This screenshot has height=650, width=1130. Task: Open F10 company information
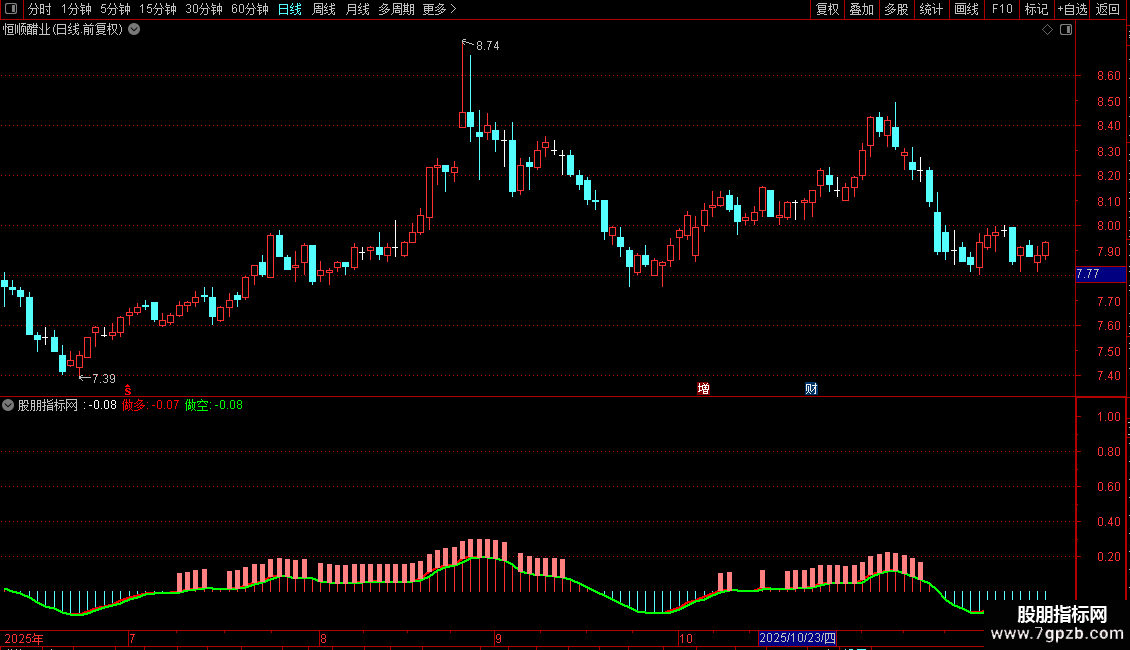click(1002, 9)
